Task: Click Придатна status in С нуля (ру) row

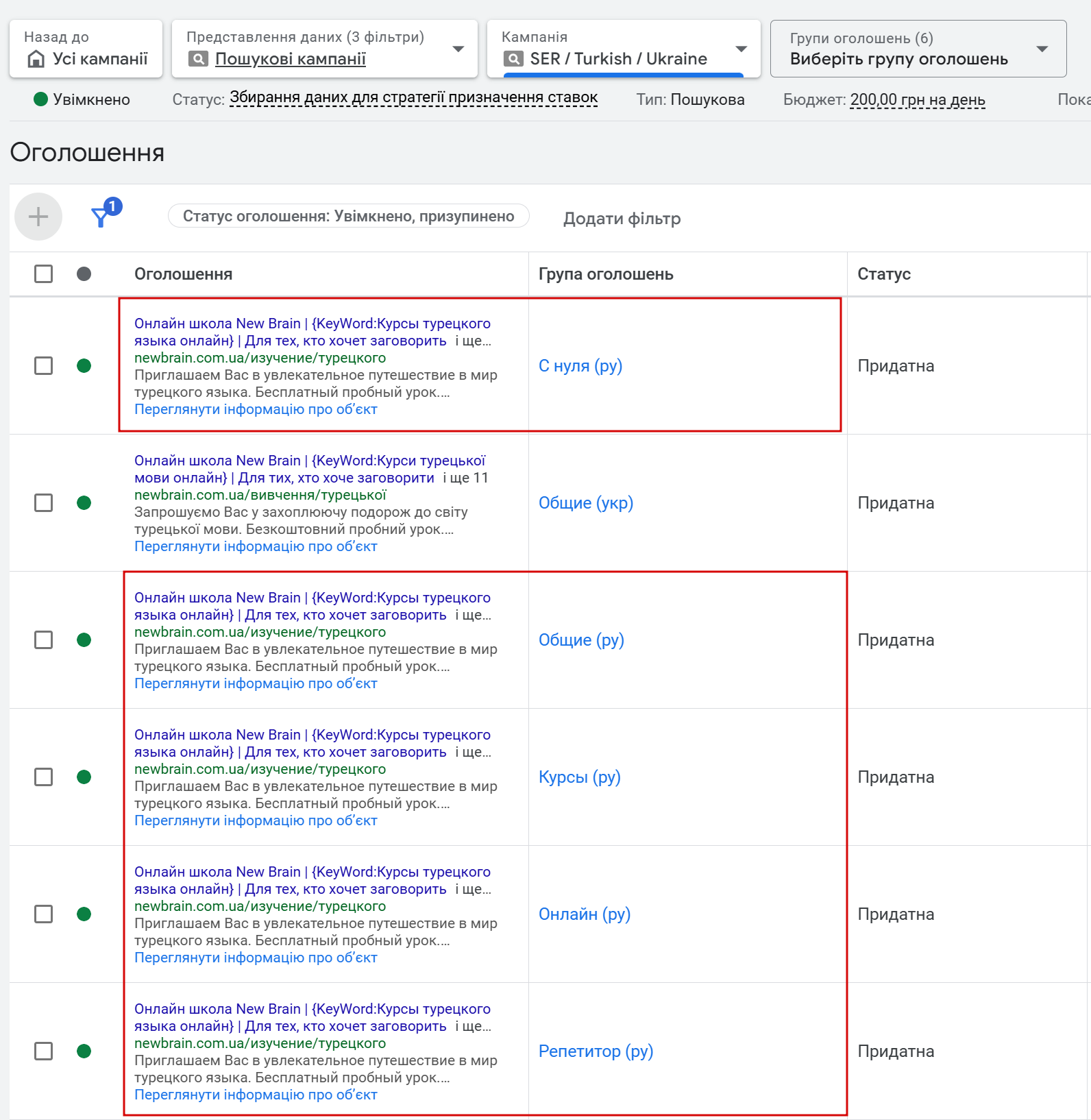Action: (896, 366)
